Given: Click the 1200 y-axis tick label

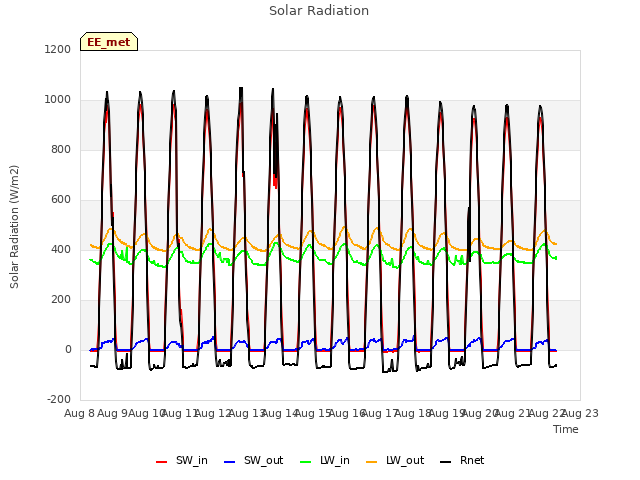Looking at the screenshot, I should tap(58, 49).
